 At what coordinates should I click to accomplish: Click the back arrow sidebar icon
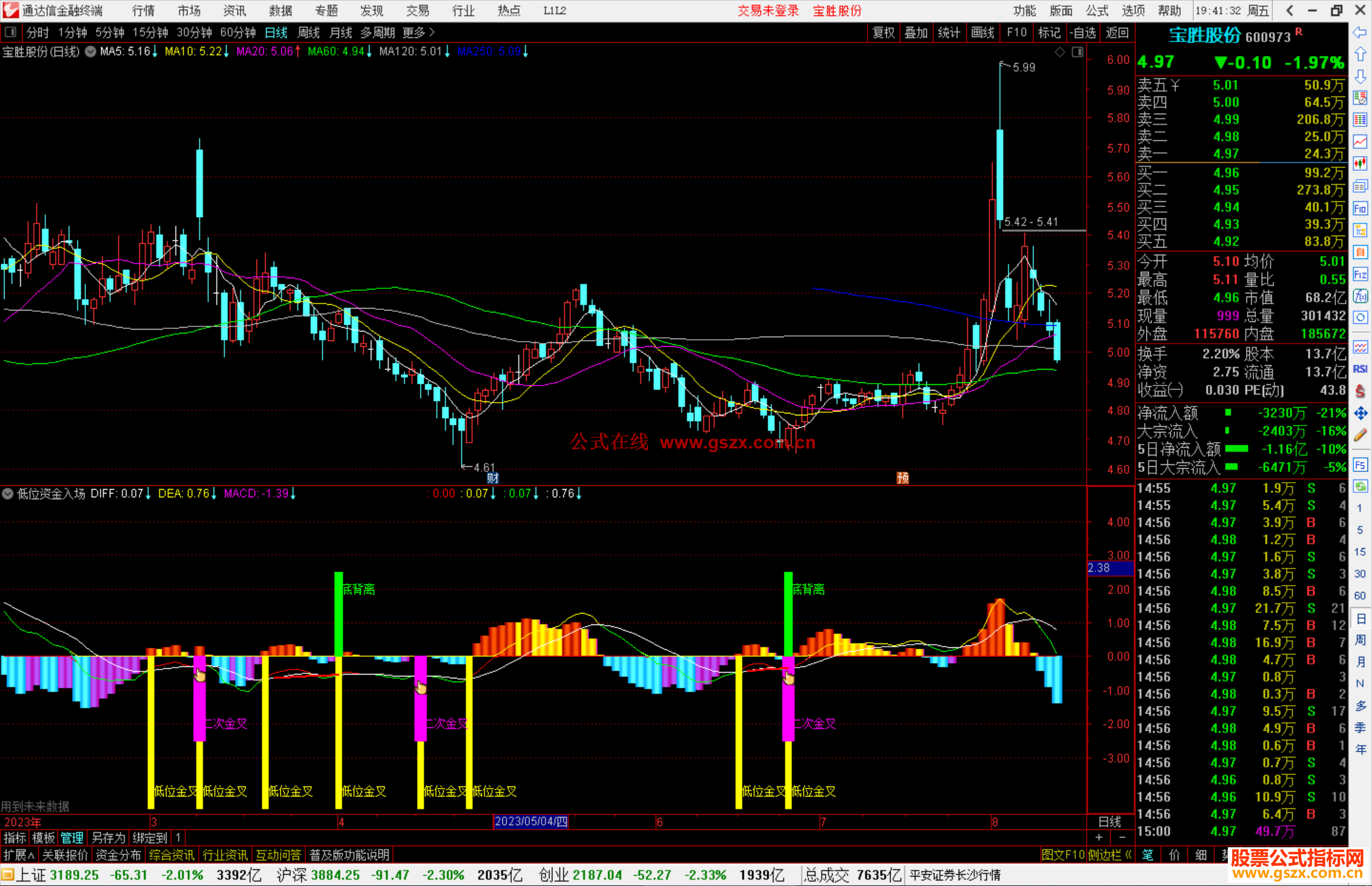point(1360,32)
